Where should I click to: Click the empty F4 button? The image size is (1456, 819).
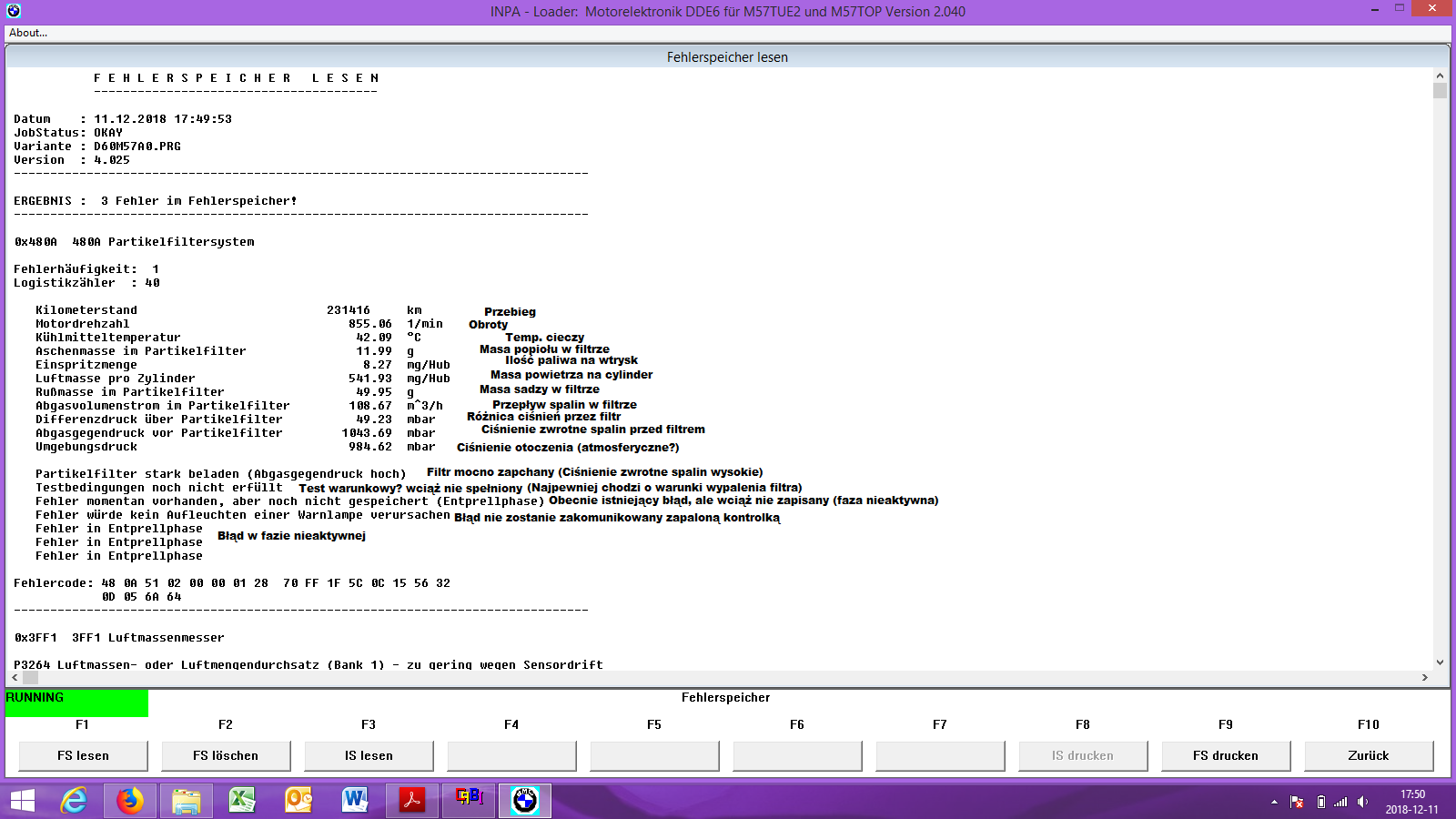[511, 755]
